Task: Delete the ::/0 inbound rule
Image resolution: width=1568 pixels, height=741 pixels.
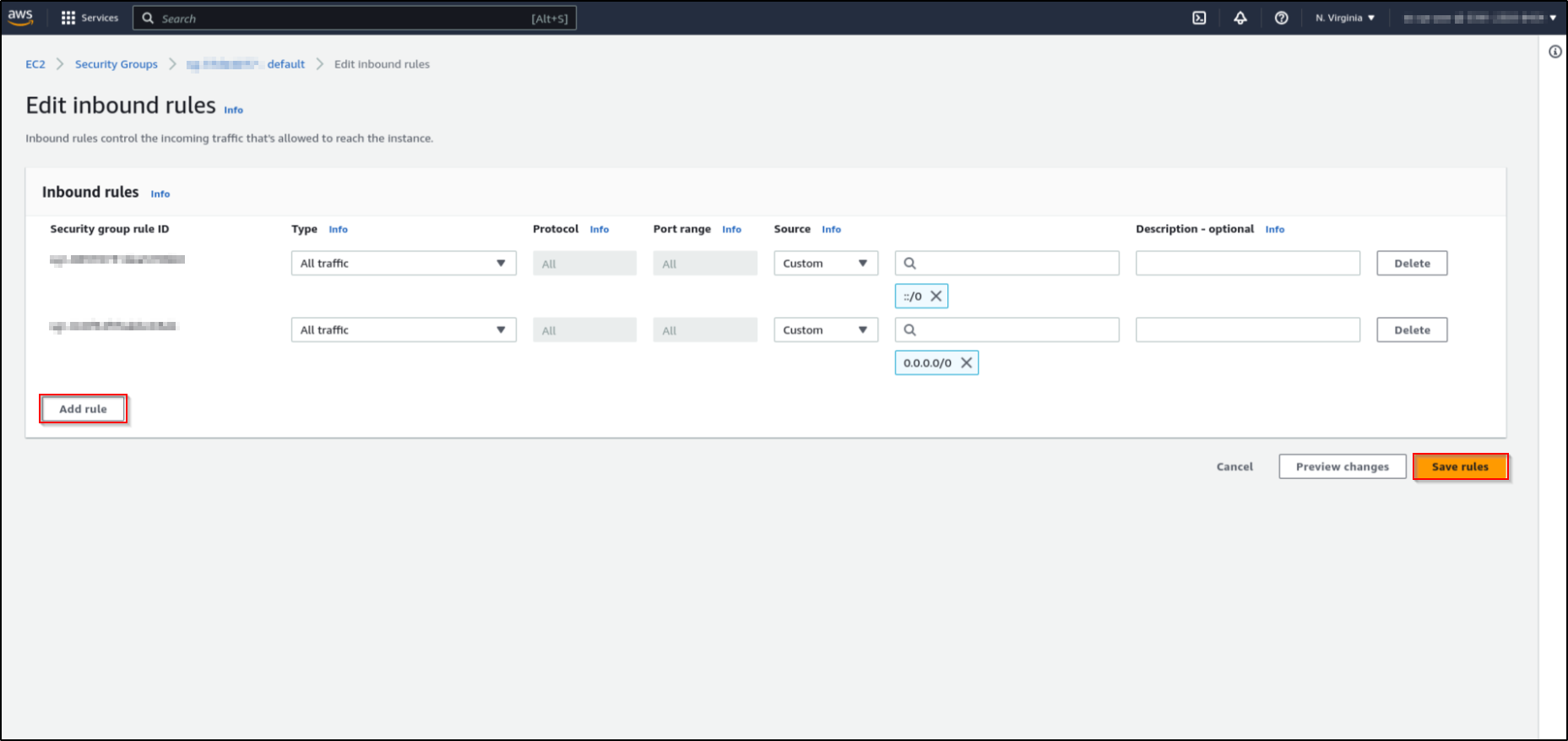Action: 1412,263
